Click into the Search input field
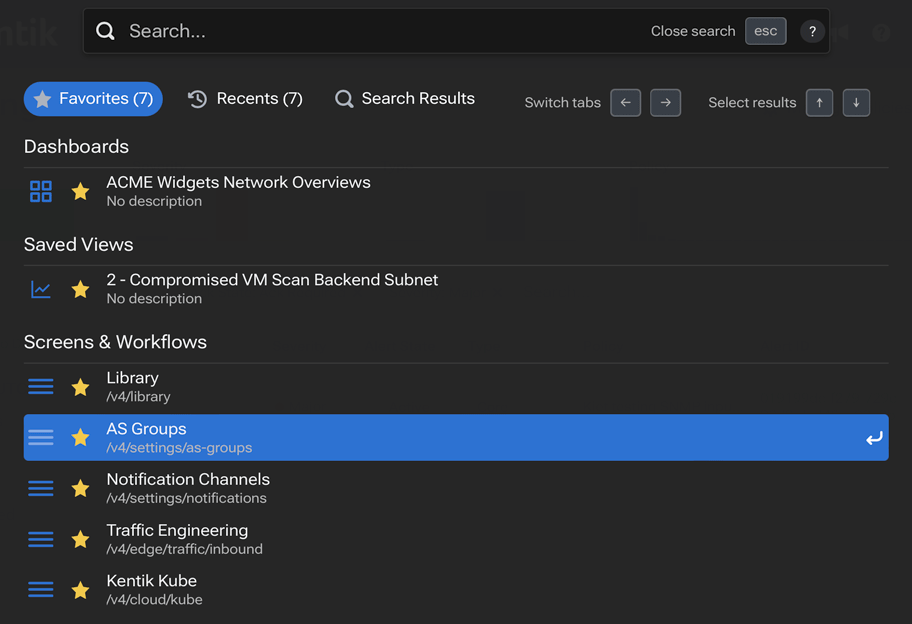Screen dimensions: 912x624 (x=380, y=31)
